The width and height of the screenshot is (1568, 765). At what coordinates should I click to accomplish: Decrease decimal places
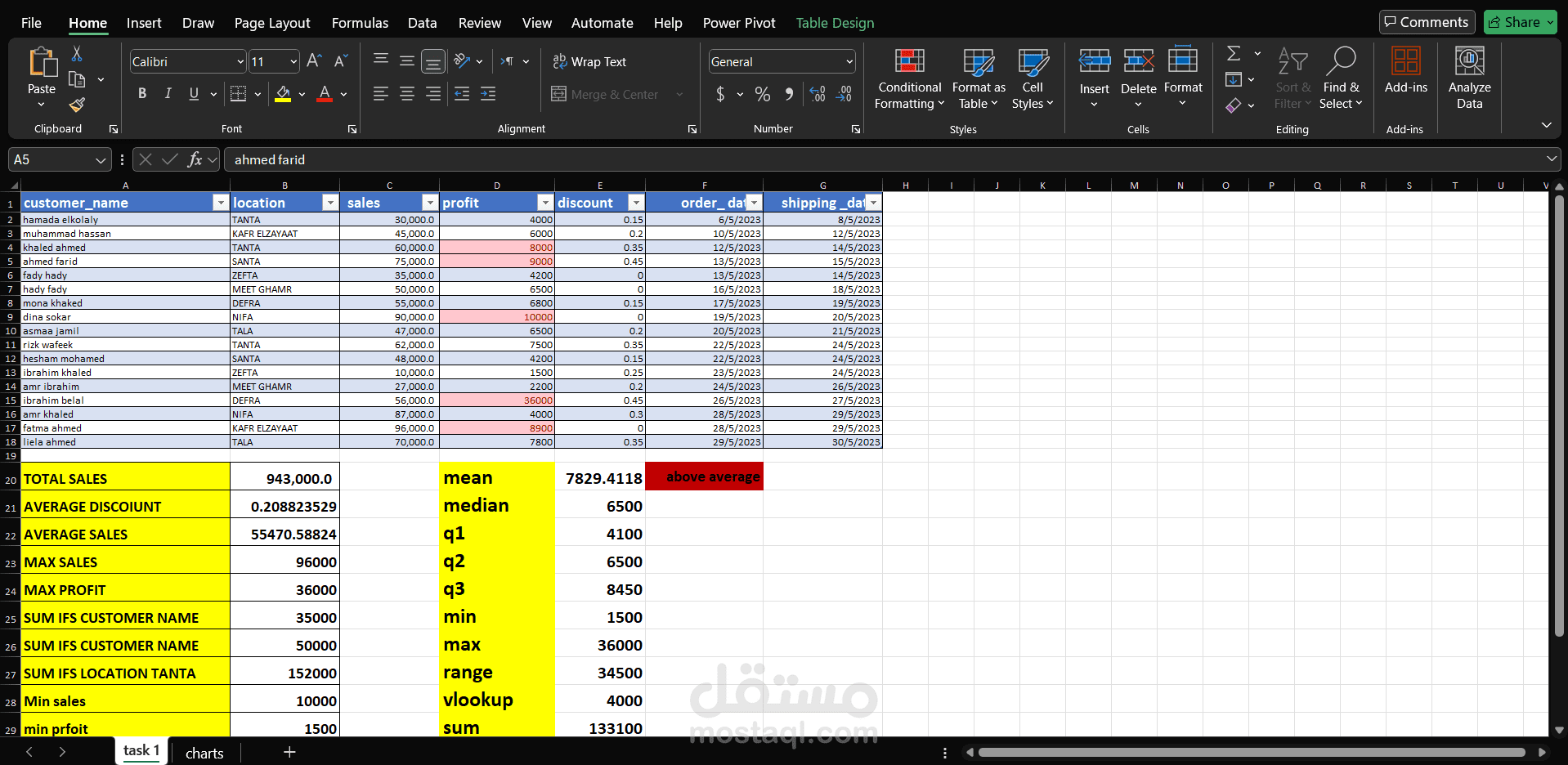pyautogui.click(x=844, y=95)
